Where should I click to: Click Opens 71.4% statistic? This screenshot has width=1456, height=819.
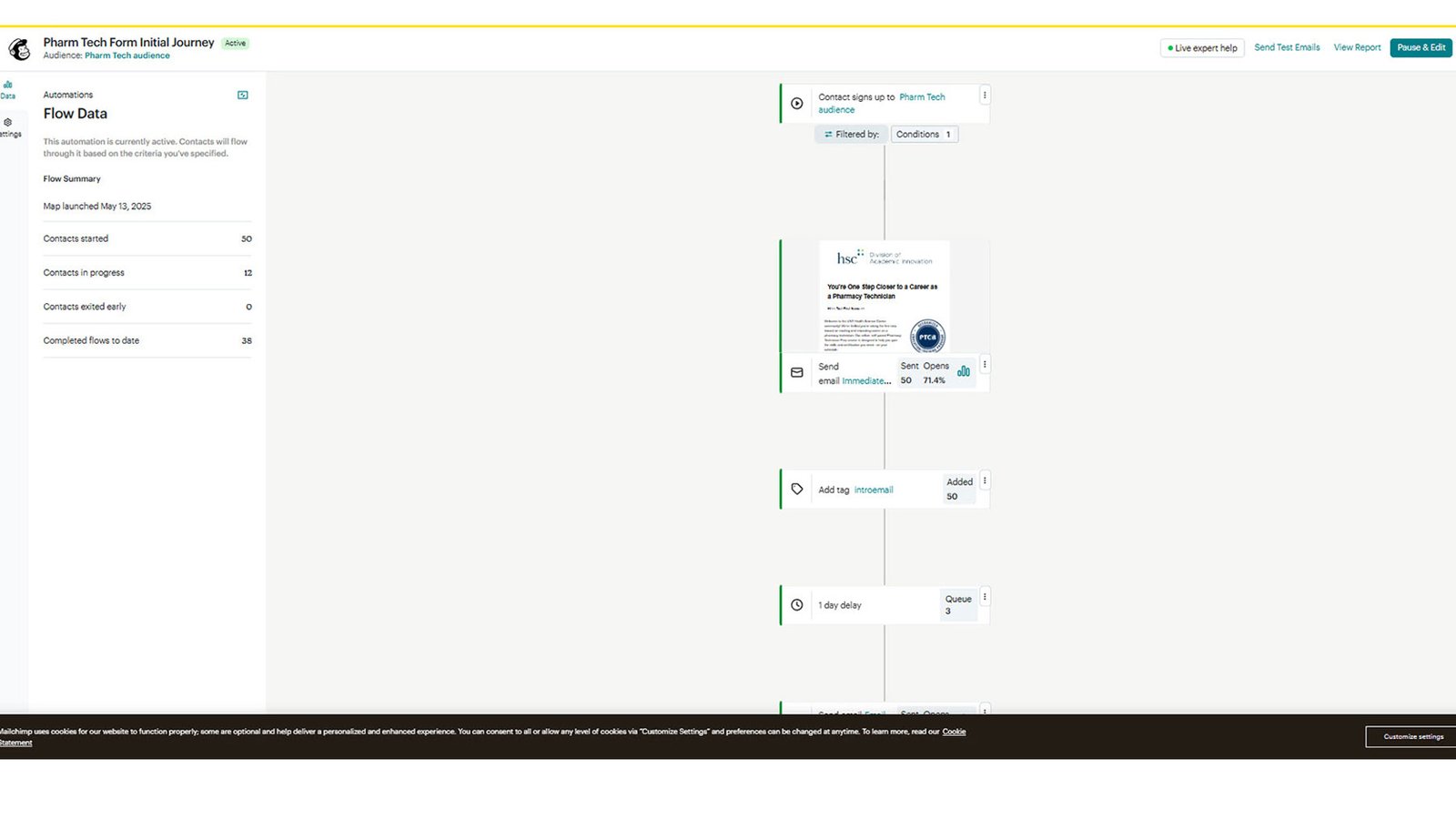(x=935, y=373)
